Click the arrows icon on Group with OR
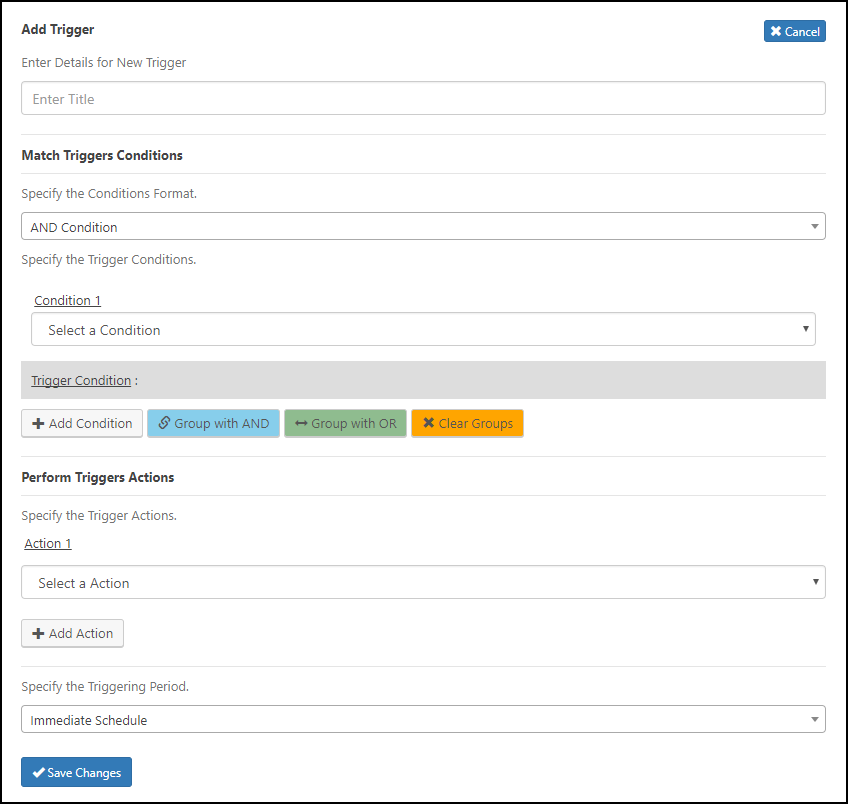The height and width of the screenshot is (804, 848). (x=301, y=424)
